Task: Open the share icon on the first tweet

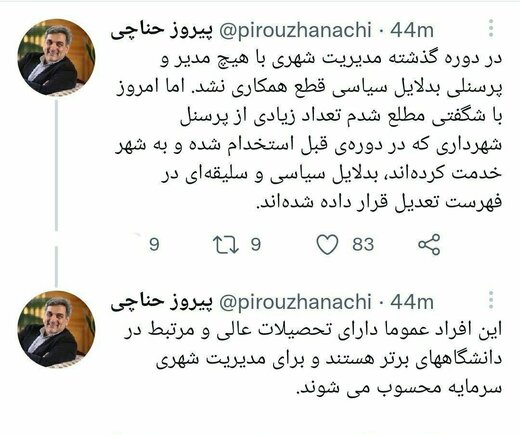Action: click(429, 244)
